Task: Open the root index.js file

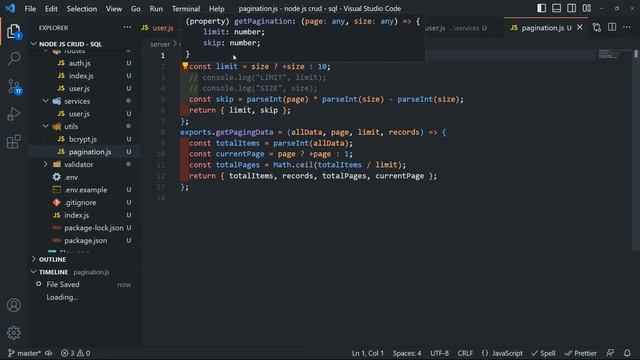Action: pos(77,215)
